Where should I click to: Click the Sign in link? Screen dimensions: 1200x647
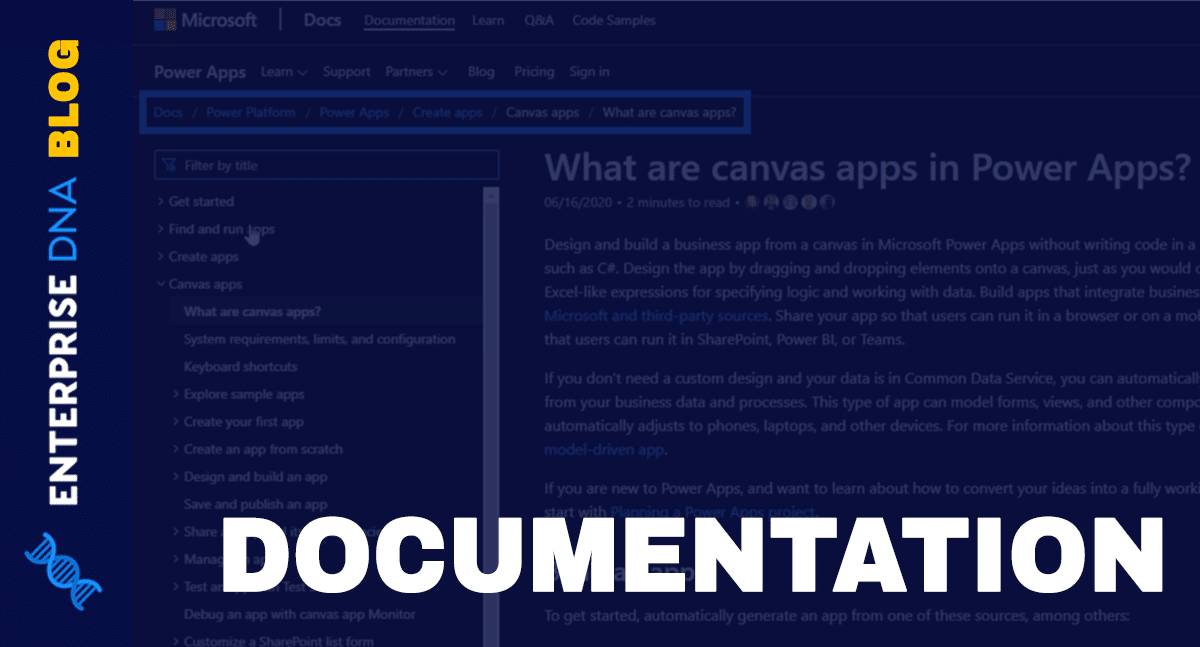589,72
